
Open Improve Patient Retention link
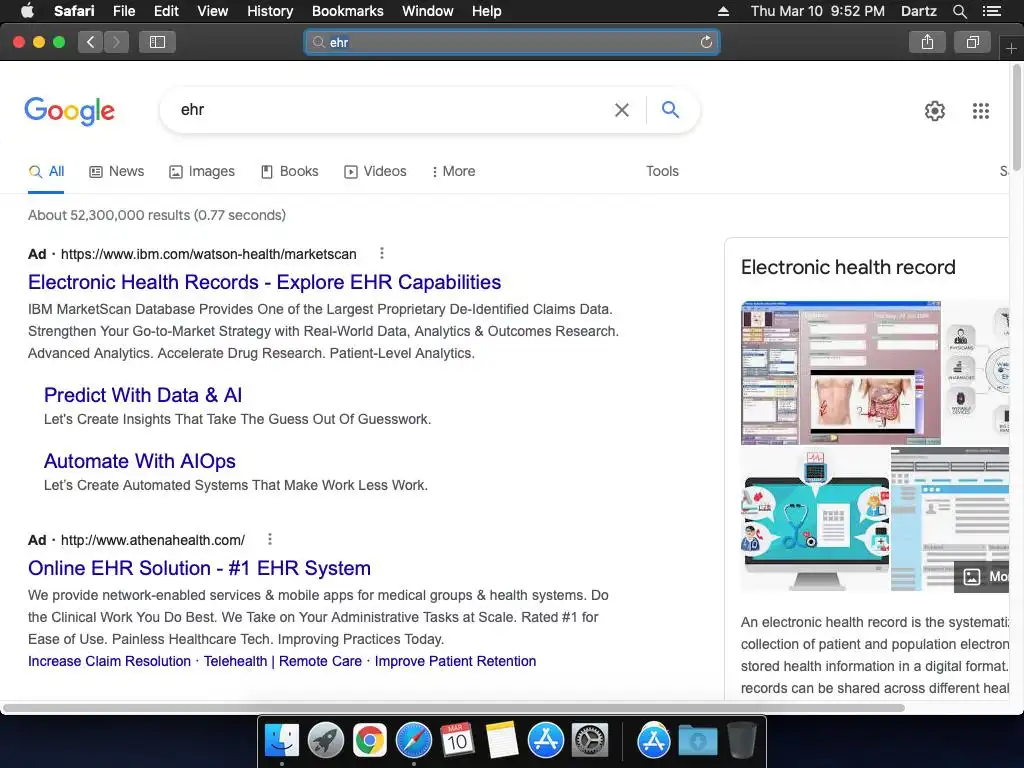[x=455, y=661]
